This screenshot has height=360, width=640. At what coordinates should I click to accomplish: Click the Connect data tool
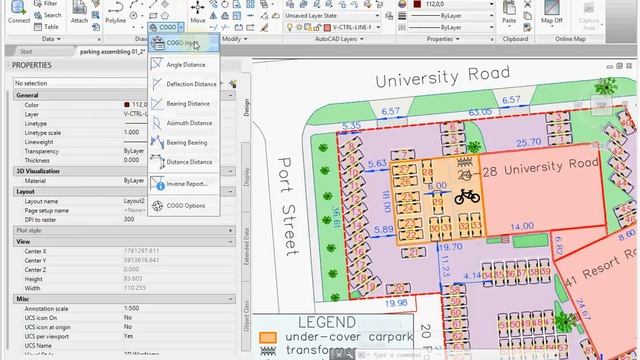[x=18, y=12]
